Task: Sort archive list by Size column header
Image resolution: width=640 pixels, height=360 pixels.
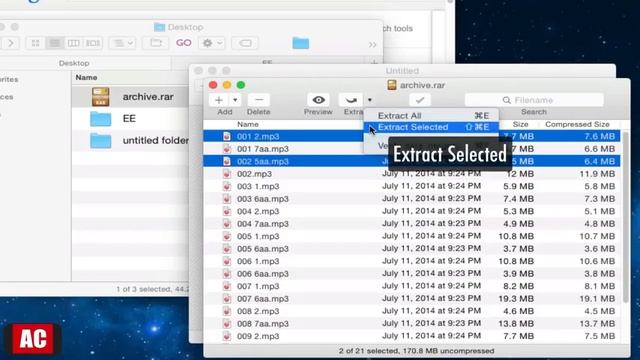Action: (520, 124)
